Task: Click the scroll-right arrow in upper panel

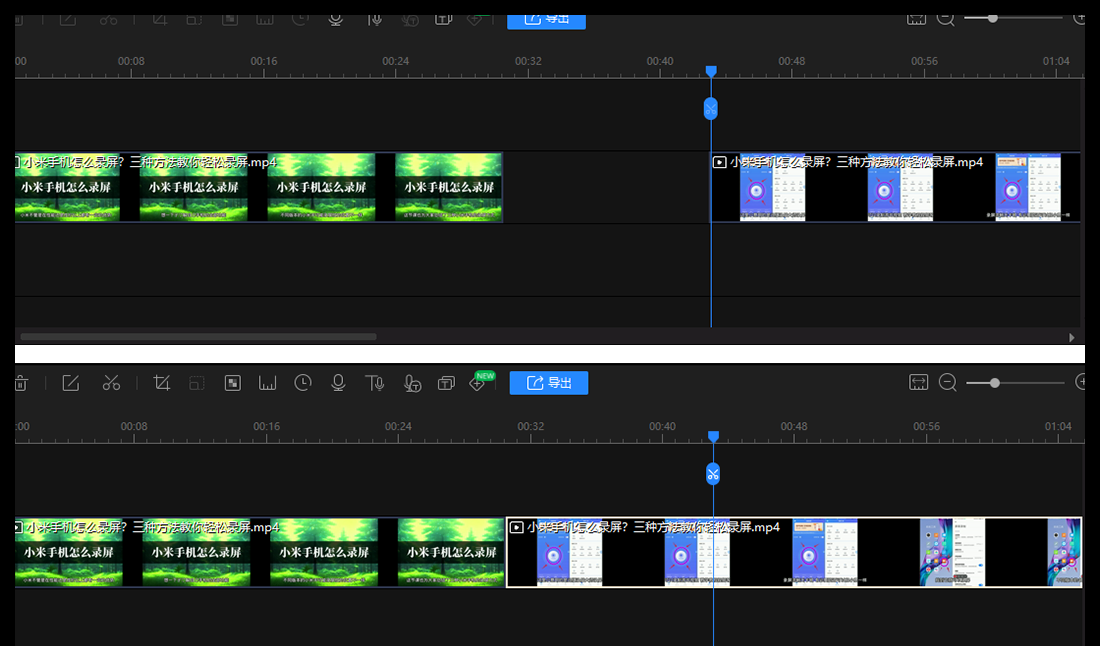Action: (1071, 337)
